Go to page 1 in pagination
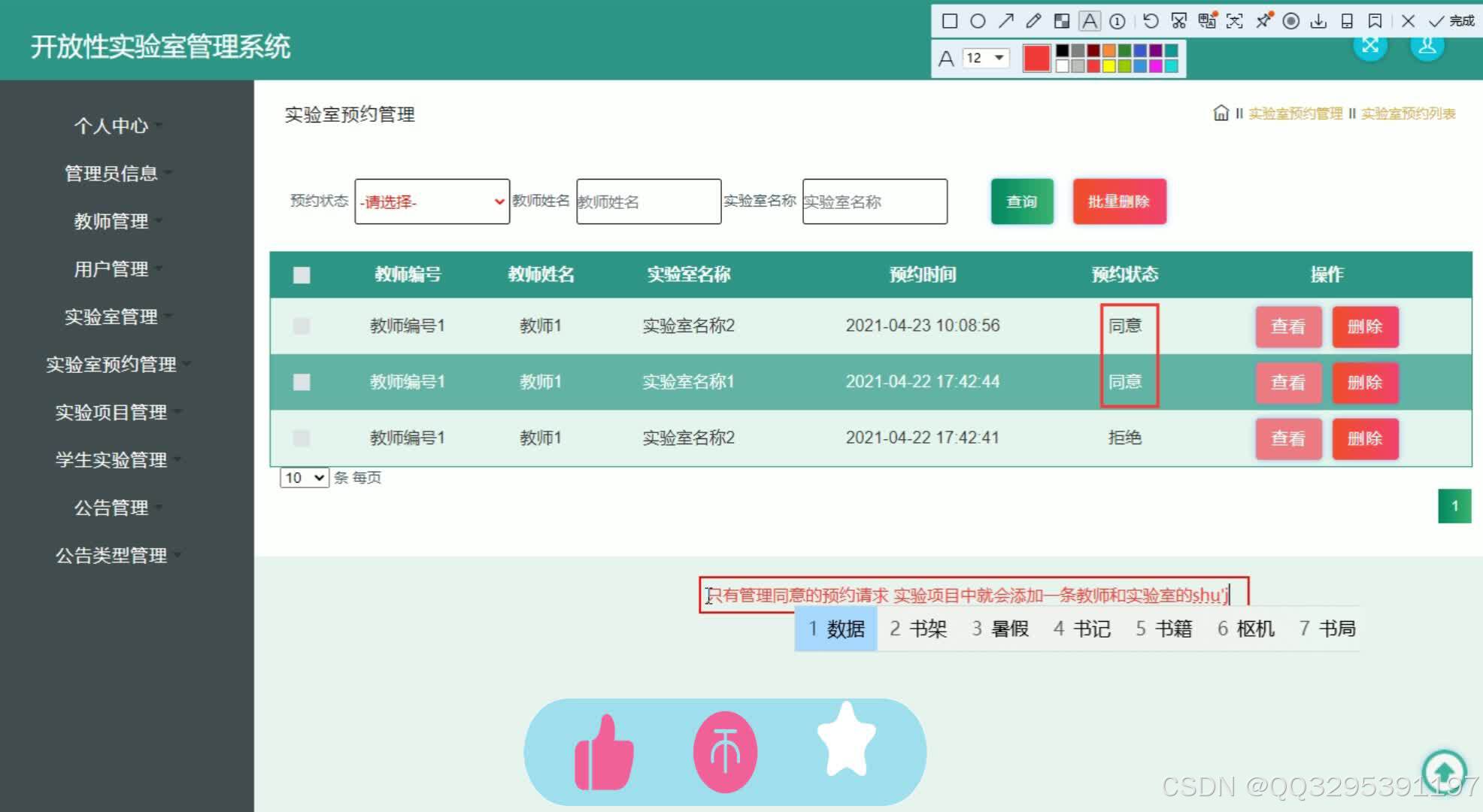1483x812 pixels. (1454, 506)
